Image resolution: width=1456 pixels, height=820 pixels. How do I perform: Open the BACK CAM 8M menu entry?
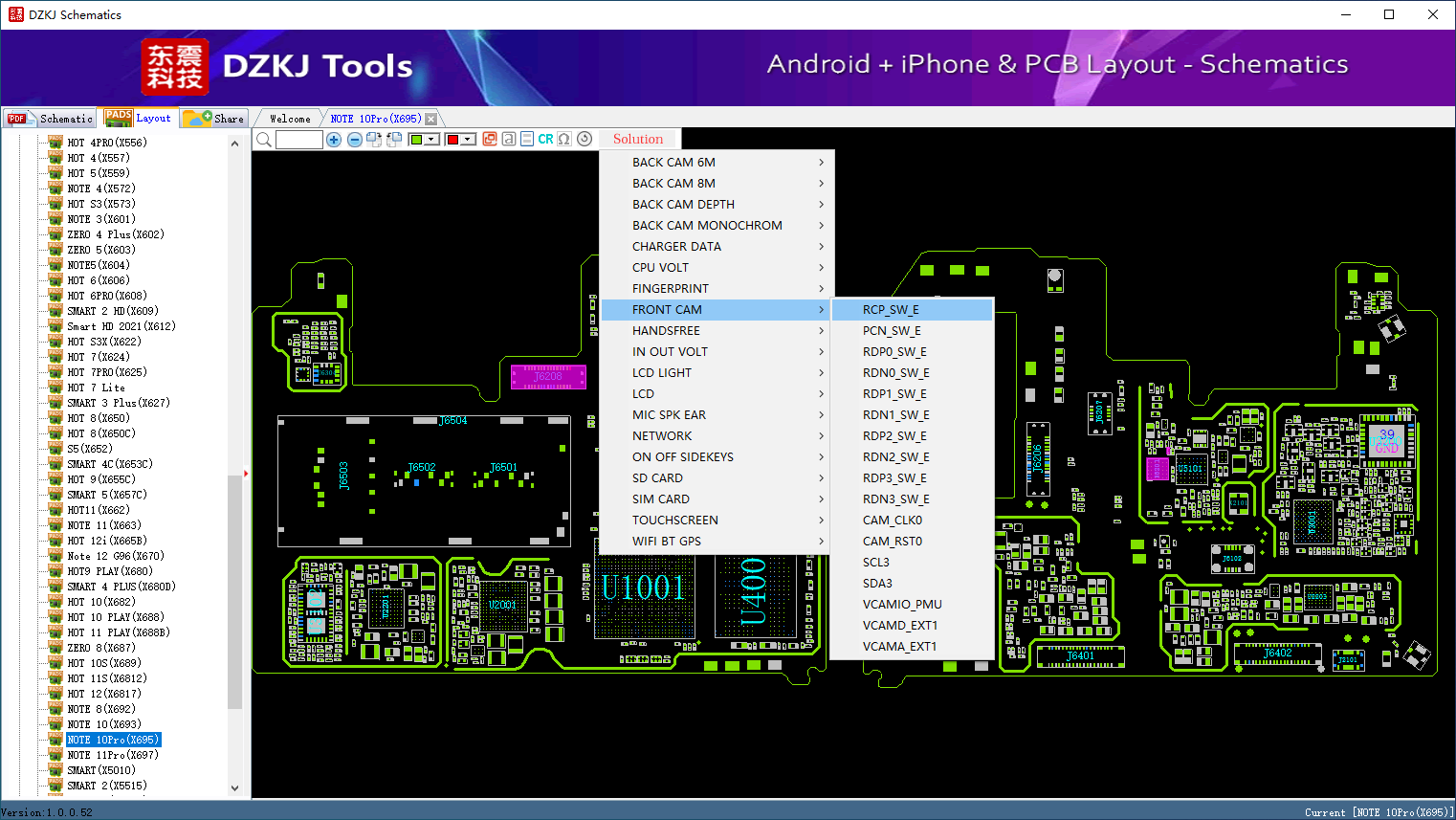click(x=717, y=184)
